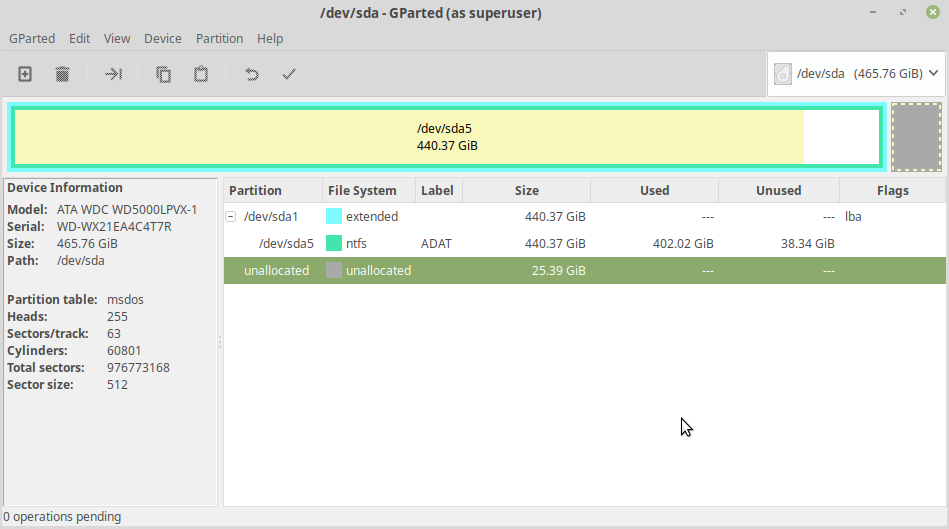Select the /dev/sda5 partition row
The height and width of the screenshot is (529, 949).
tap(585, 243)
